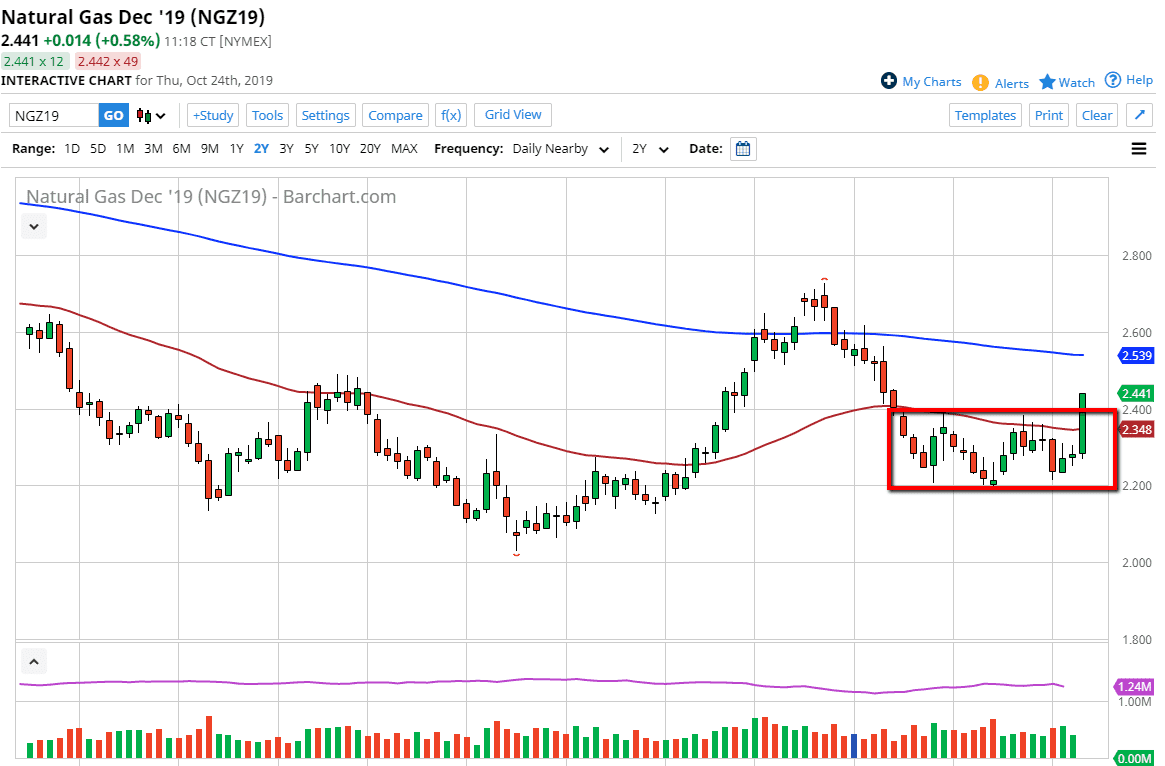This screenshot has height=766, width=1165.
Task: Click the My Charts plus icon
Action: pos(888,81)
